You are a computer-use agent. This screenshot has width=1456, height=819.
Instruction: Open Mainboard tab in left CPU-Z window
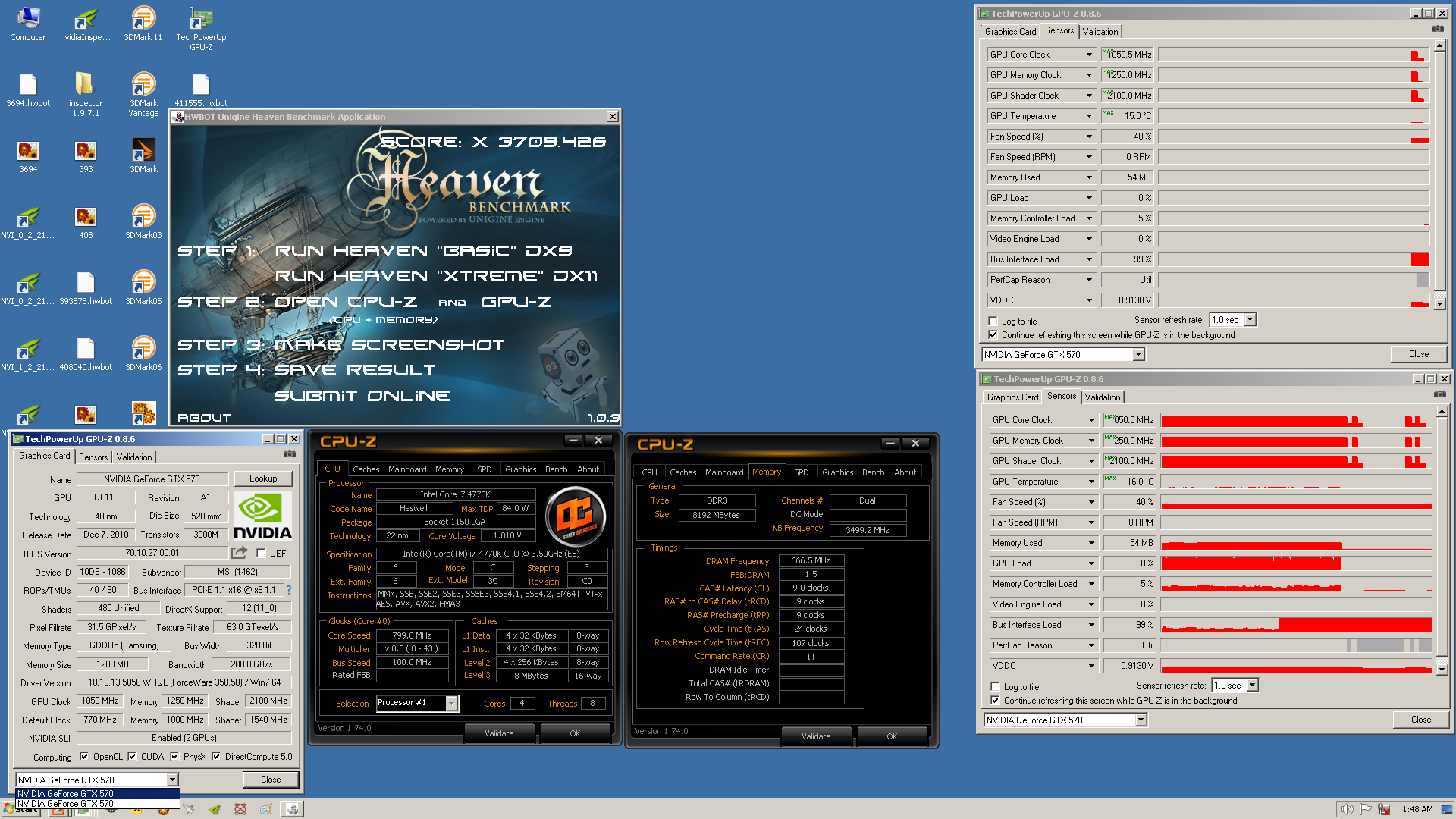(407, 469)
